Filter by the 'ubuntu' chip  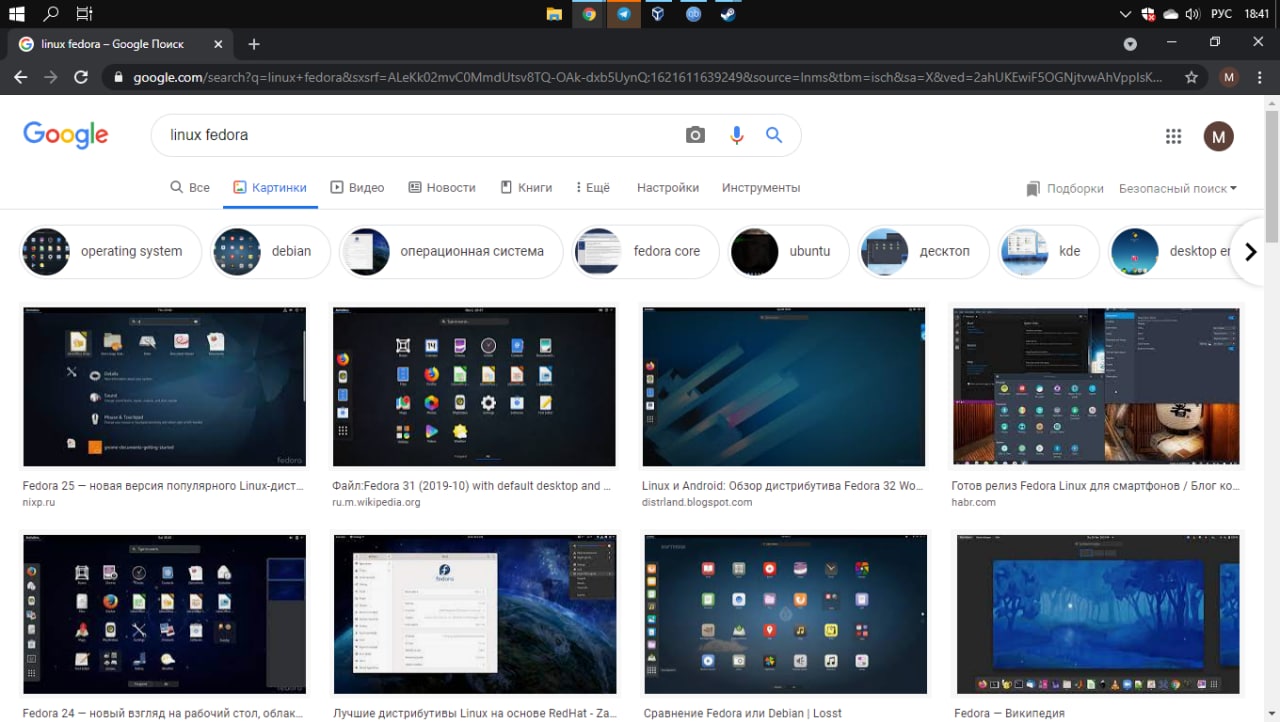click(789, 252)
